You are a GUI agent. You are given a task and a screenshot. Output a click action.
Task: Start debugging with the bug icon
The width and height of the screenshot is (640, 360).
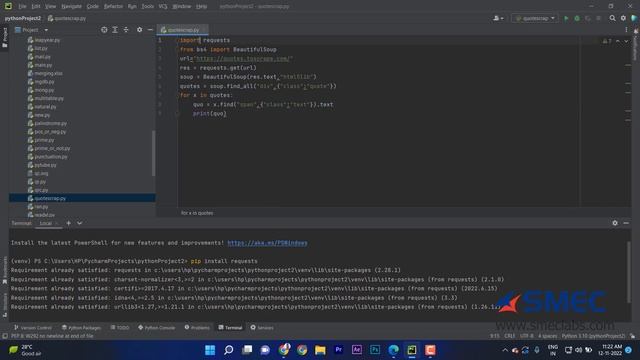point(577,18)
